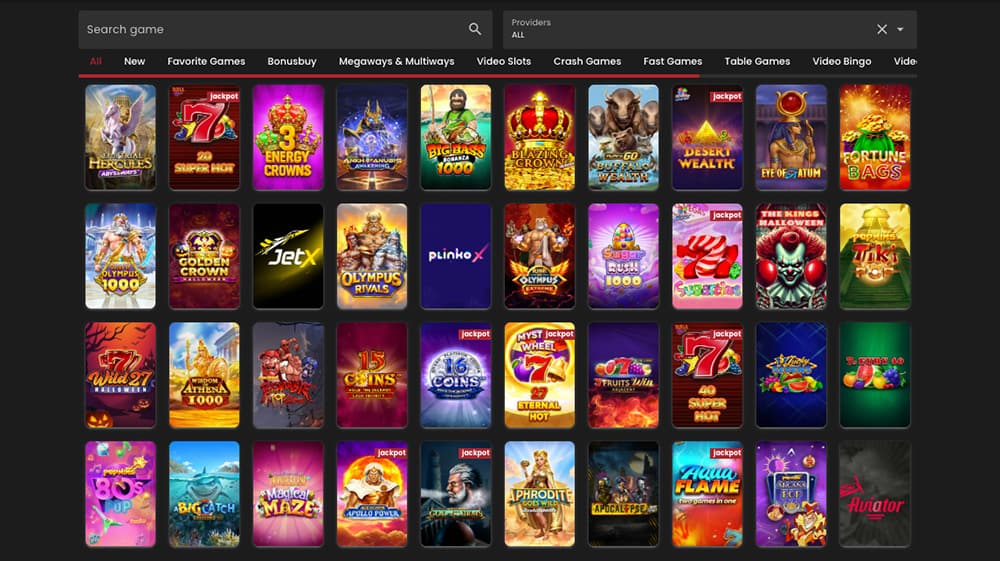The height and width of the screenshot is (561, 1000).
Task: Show Megaways & Multiways games
Action: tap(397, 61)
